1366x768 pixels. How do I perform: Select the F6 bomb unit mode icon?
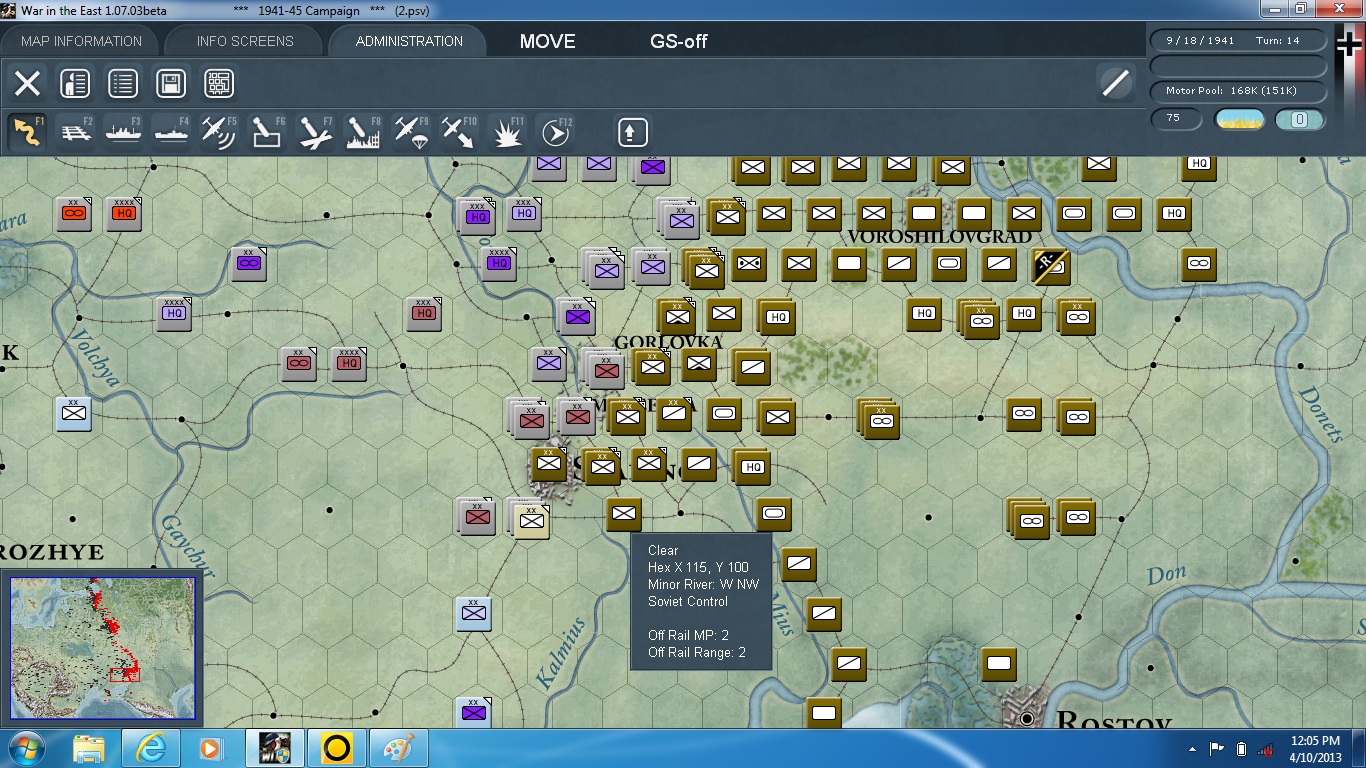pyautogui.click(x=267, y=132)
